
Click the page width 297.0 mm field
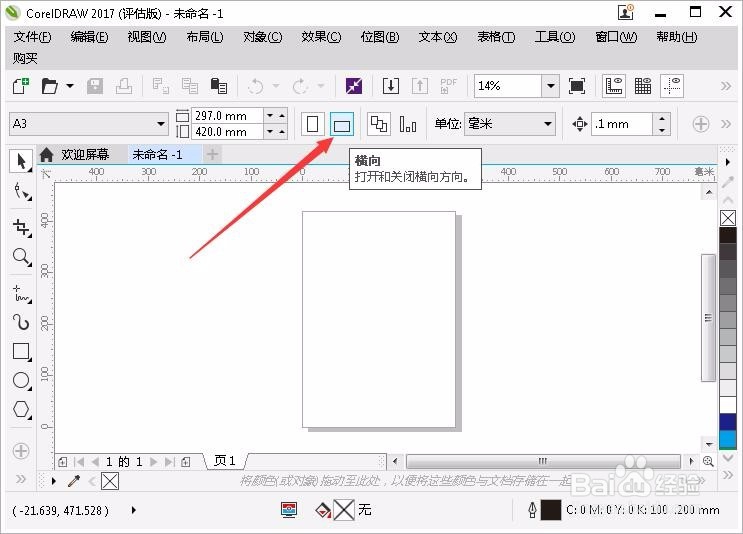pos(227,116)
